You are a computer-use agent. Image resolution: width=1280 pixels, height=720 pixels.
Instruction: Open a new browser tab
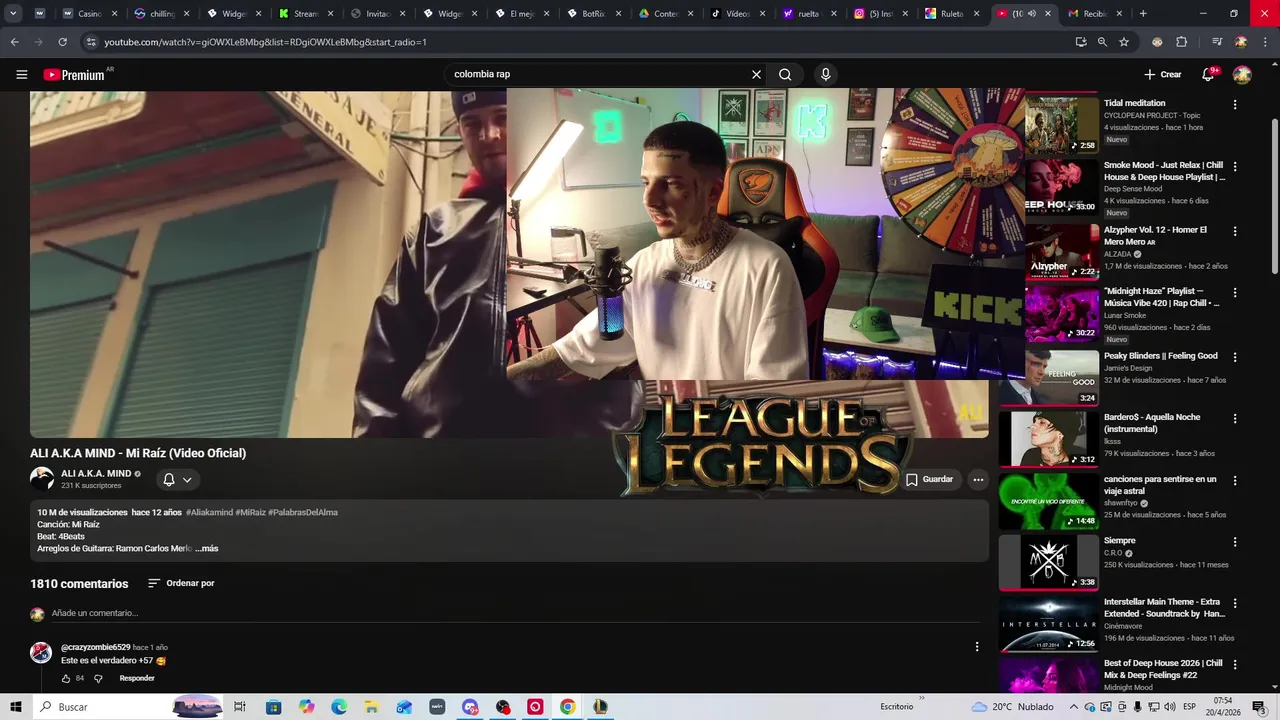pos(1143,14)
